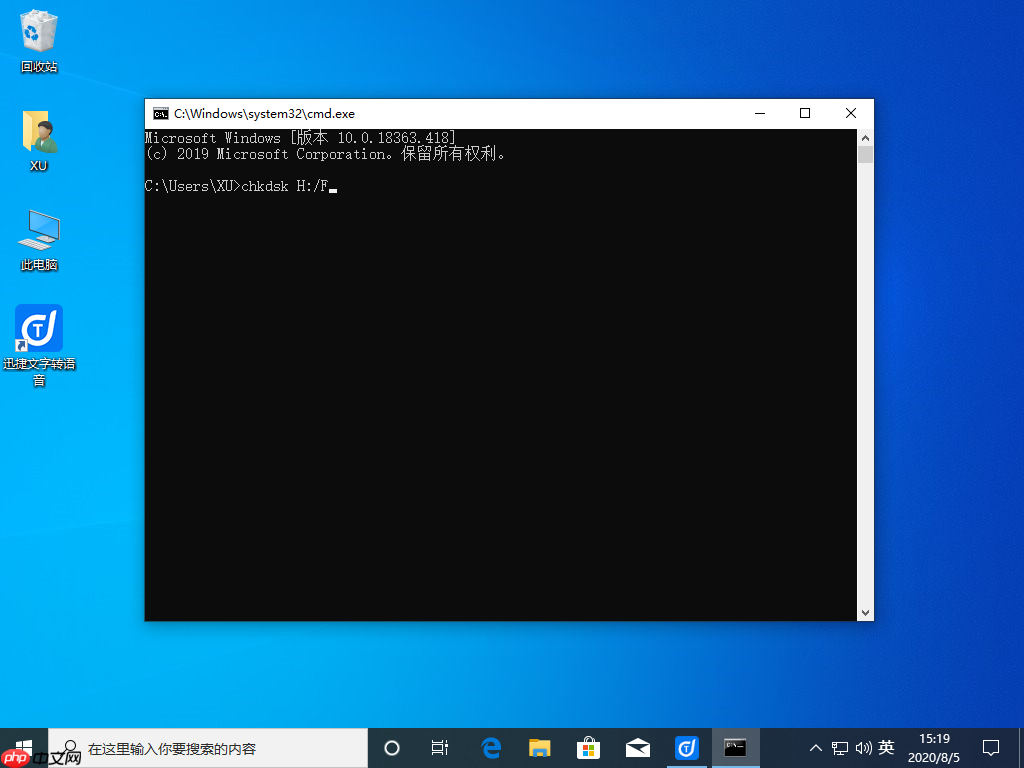Open Cortana search circle on the taskbar
This screenshot has width=1024, height=768.
(391, 747)
